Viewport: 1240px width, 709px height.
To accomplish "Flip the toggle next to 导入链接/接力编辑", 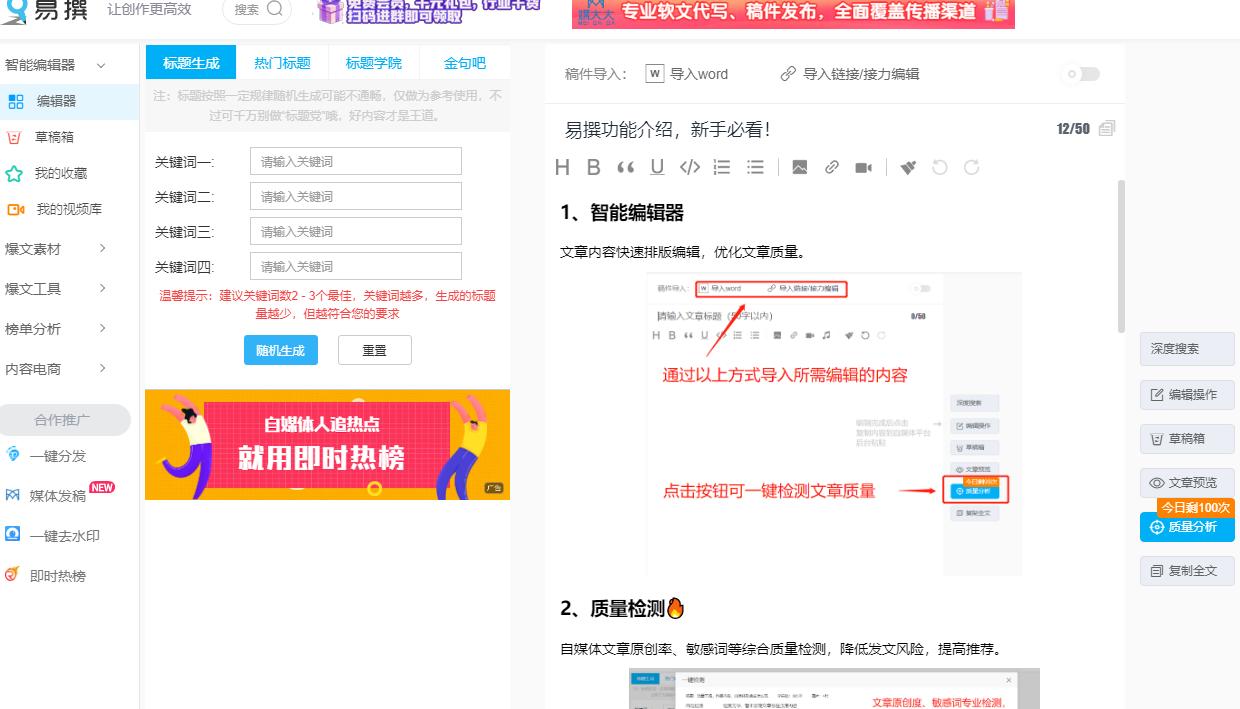I will click(1080, 73).
